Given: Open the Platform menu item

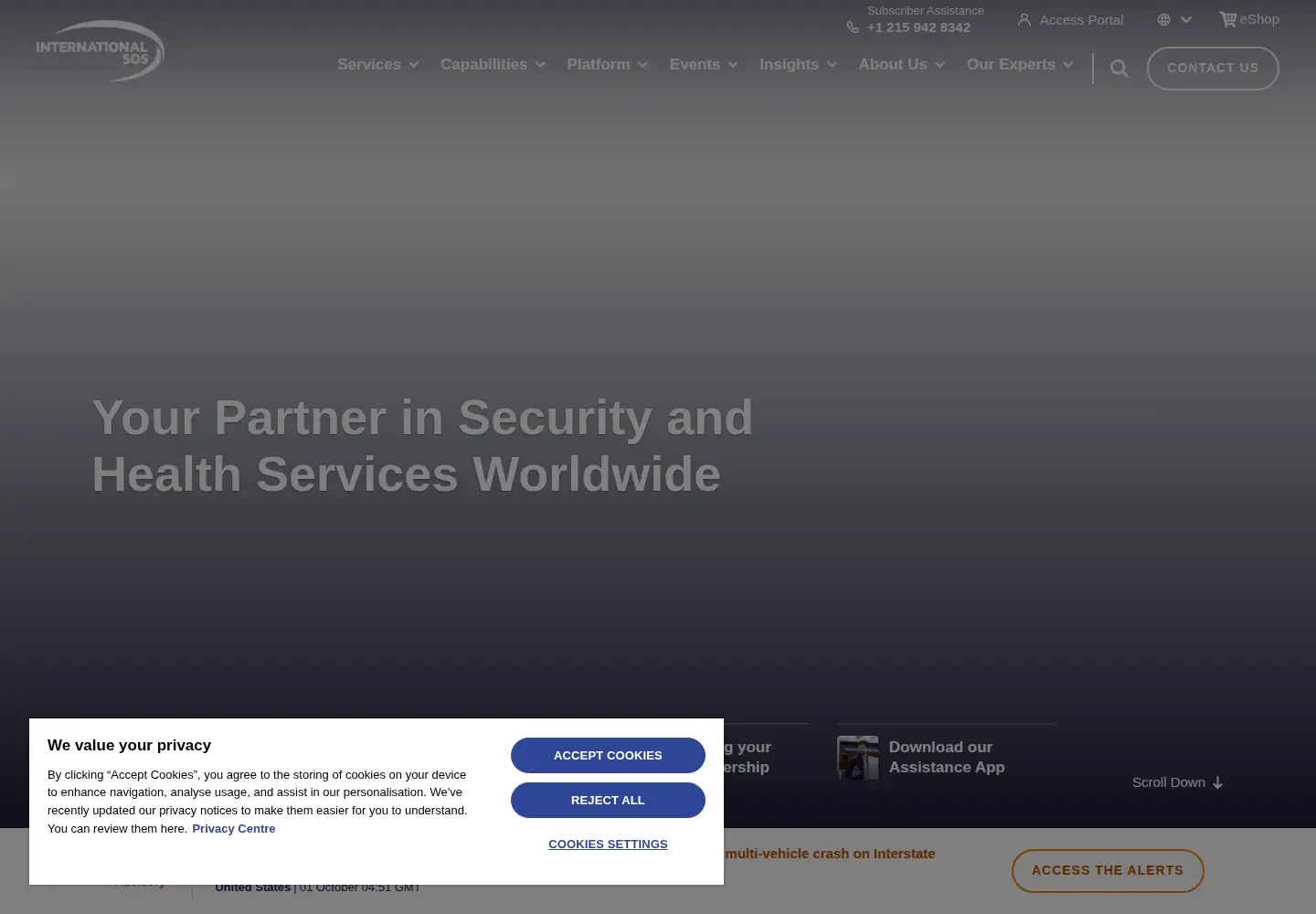Looking at the screenshot, I should pos(599,65).
